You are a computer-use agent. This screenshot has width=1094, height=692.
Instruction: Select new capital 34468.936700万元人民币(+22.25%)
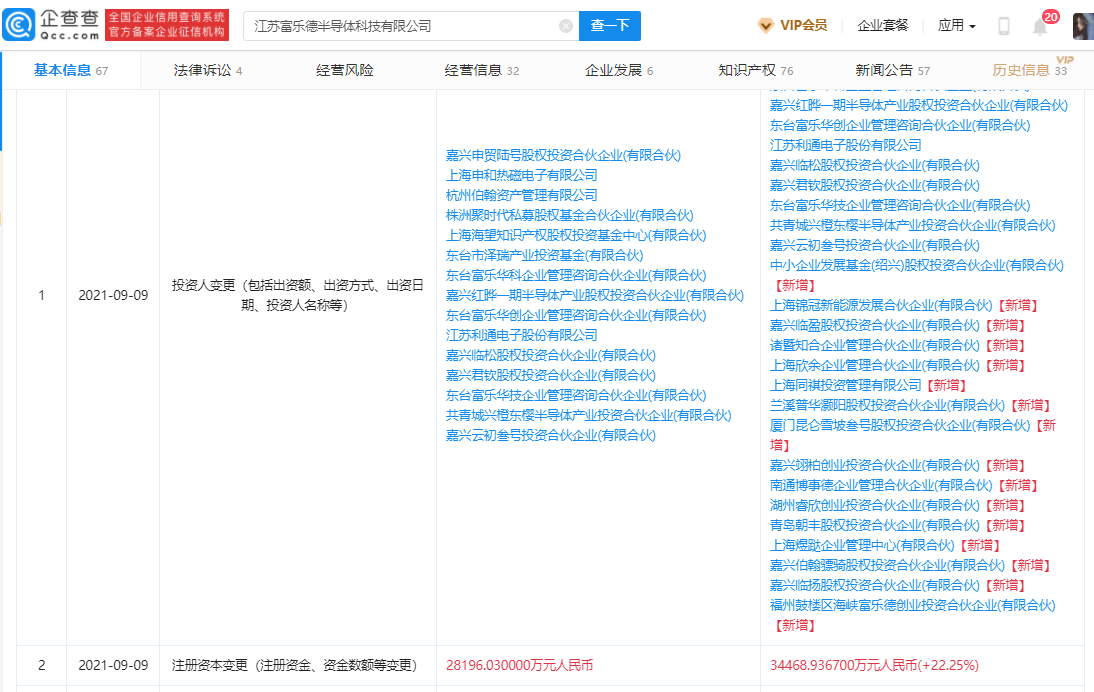pos(874,665)
